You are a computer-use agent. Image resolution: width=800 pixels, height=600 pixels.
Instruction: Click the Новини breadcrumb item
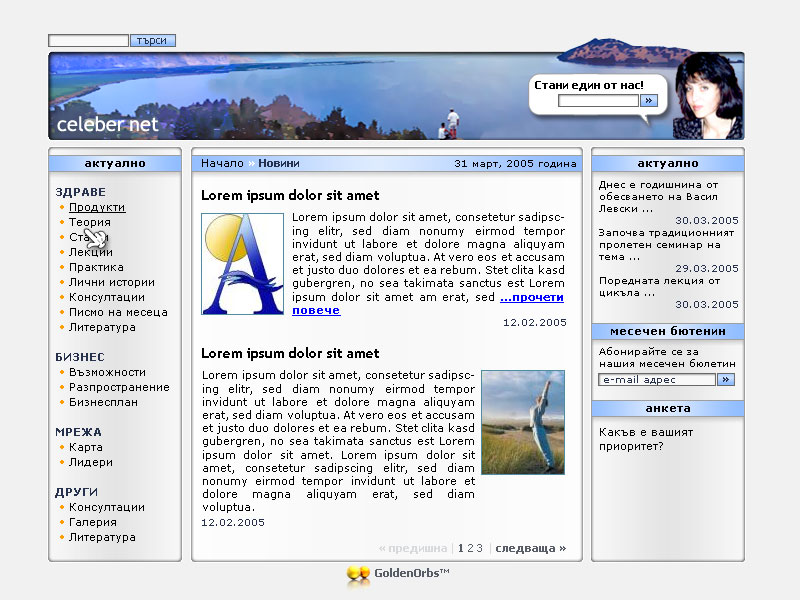(x=278, y=163)
